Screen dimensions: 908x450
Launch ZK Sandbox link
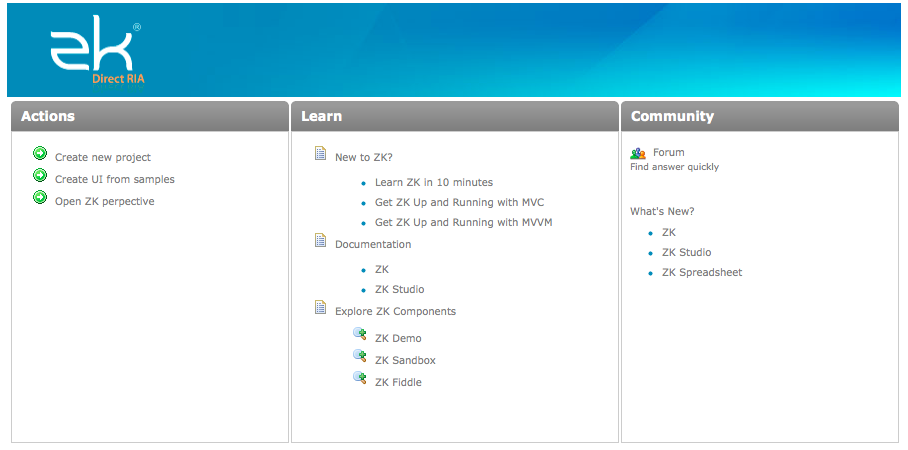[x=405, y=360]
